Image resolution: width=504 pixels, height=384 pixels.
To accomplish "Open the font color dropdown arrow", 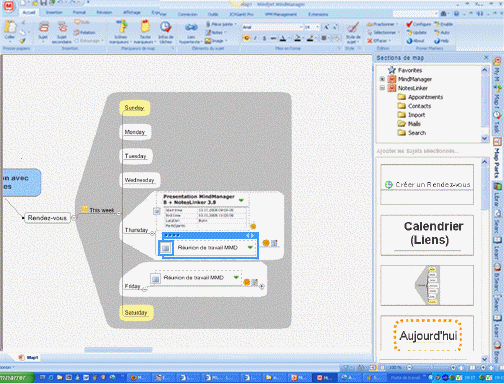I will point(289,38).
